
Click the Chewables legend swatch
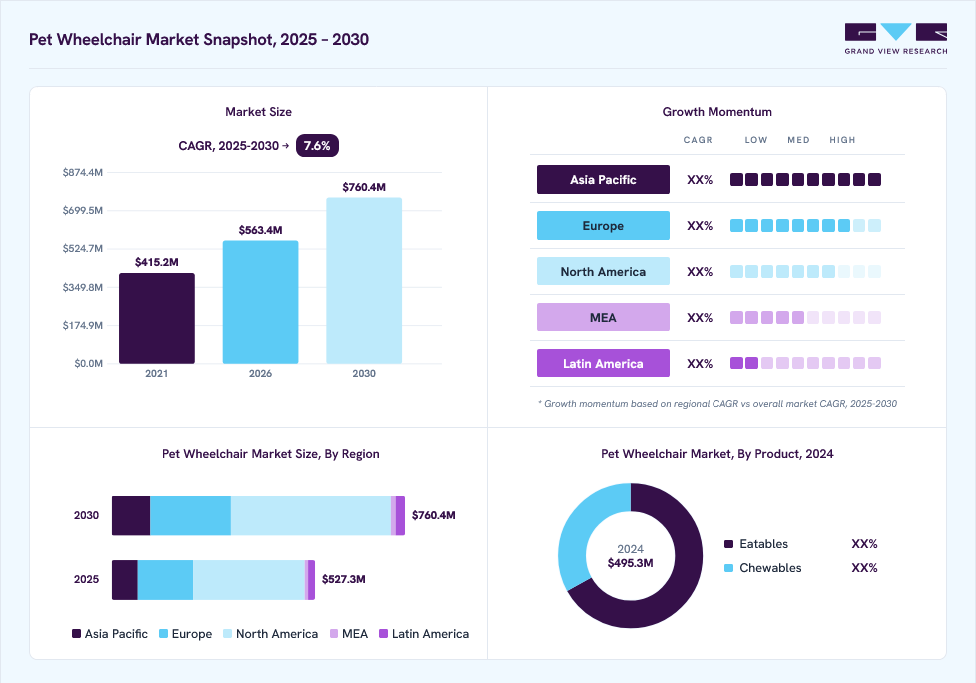(729, 568)
